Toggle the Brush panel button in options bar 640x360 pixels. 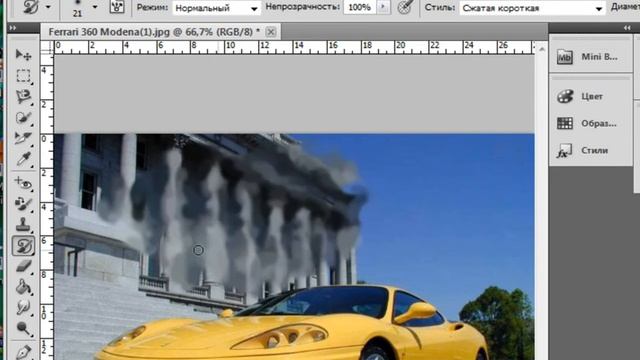click(x=117, y=7)
